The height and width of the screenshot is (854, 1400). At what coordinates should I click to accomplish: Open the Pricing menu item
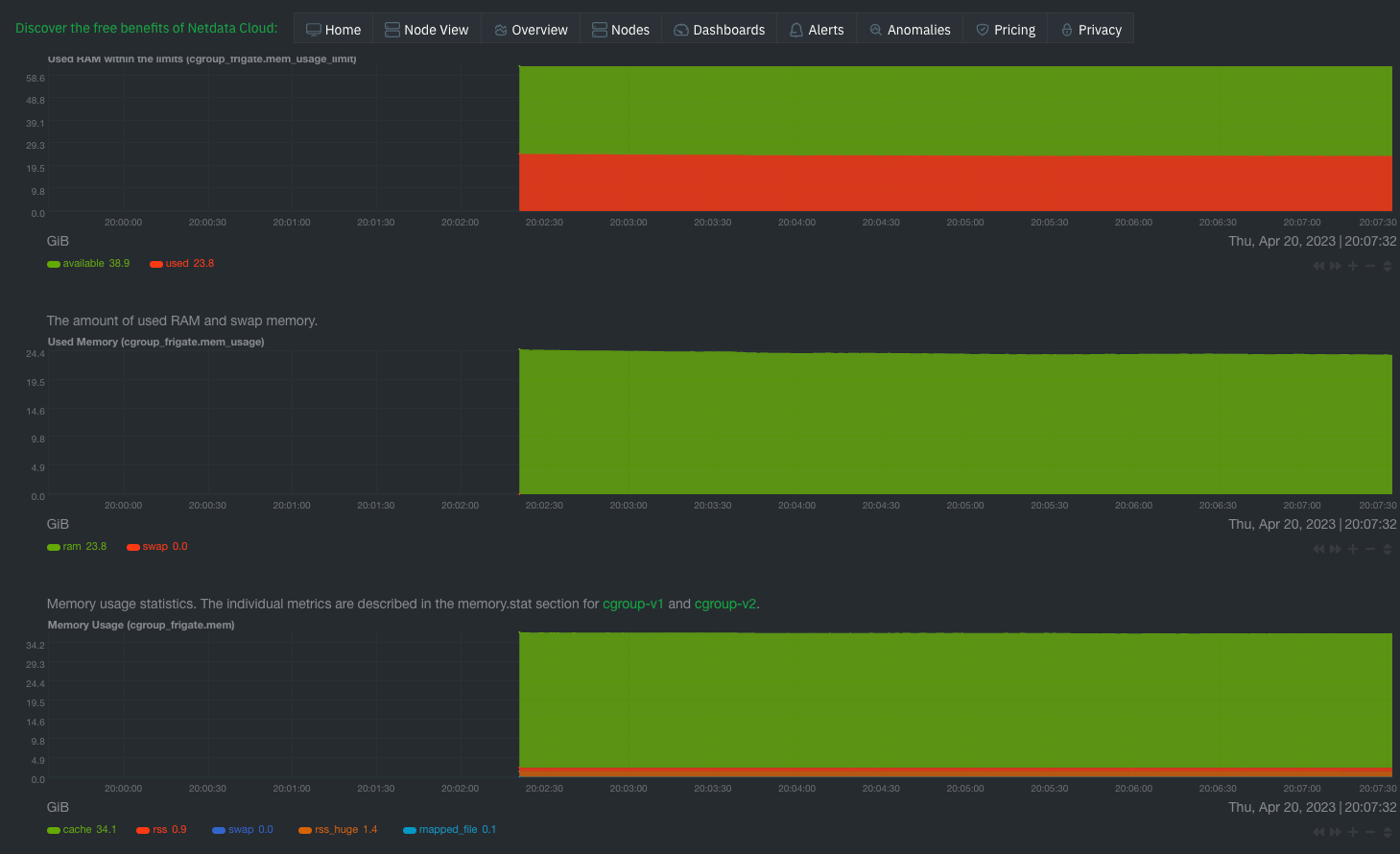(1006, 29)
